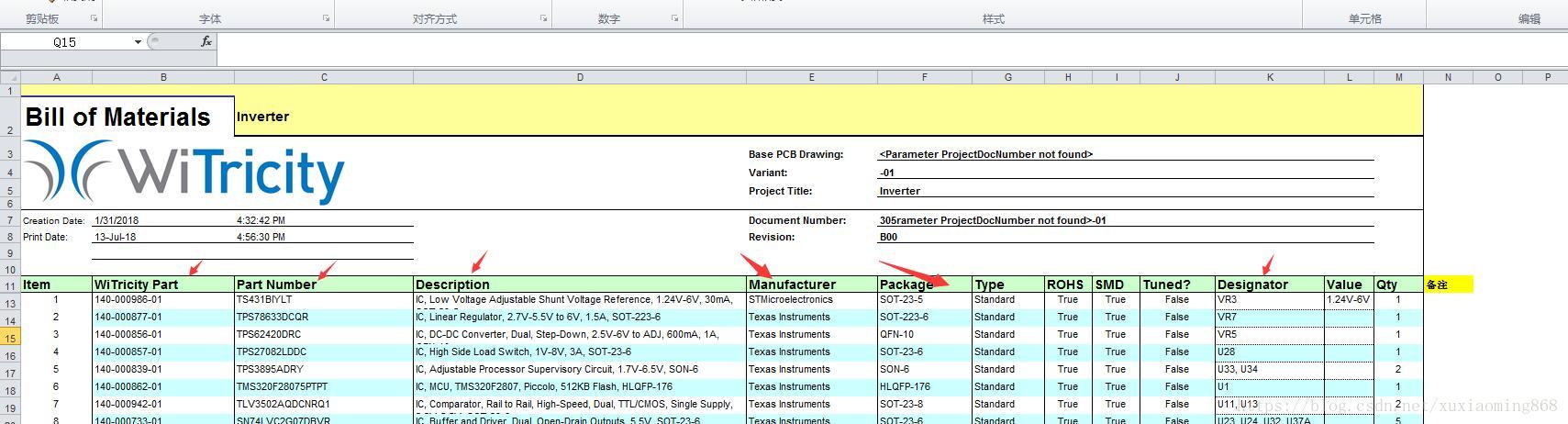The image size is (1568, 424).
Task: Select the 'Designator' heading cell
Action: click(x=1270, y=285)
